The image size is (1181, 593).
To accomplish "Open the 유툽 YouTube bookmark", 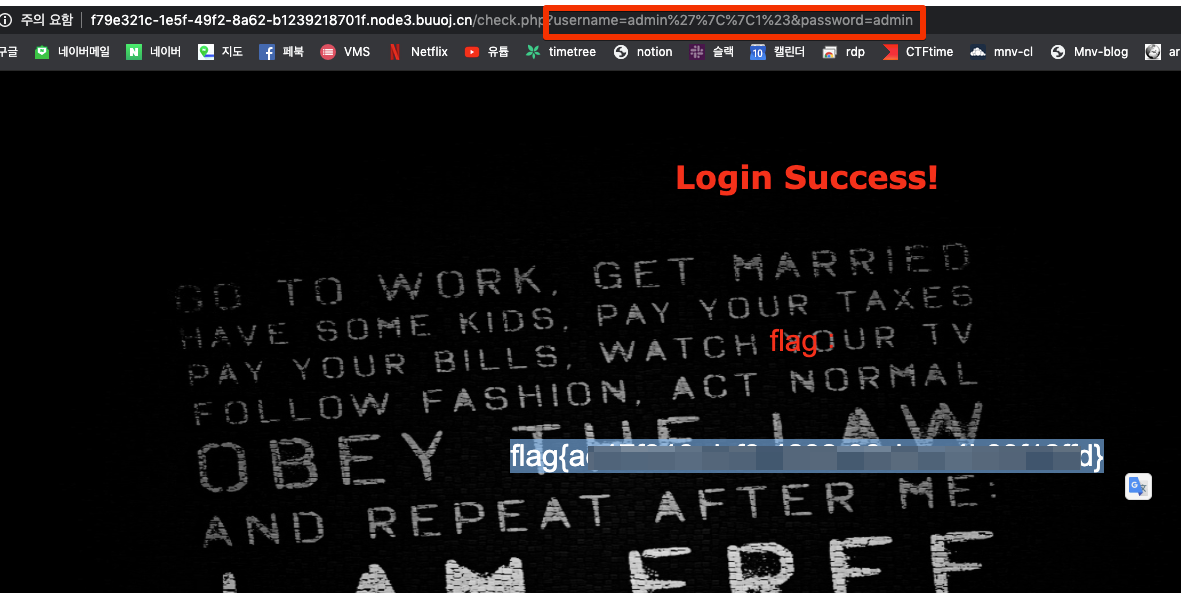I will (x=487, y=52).
